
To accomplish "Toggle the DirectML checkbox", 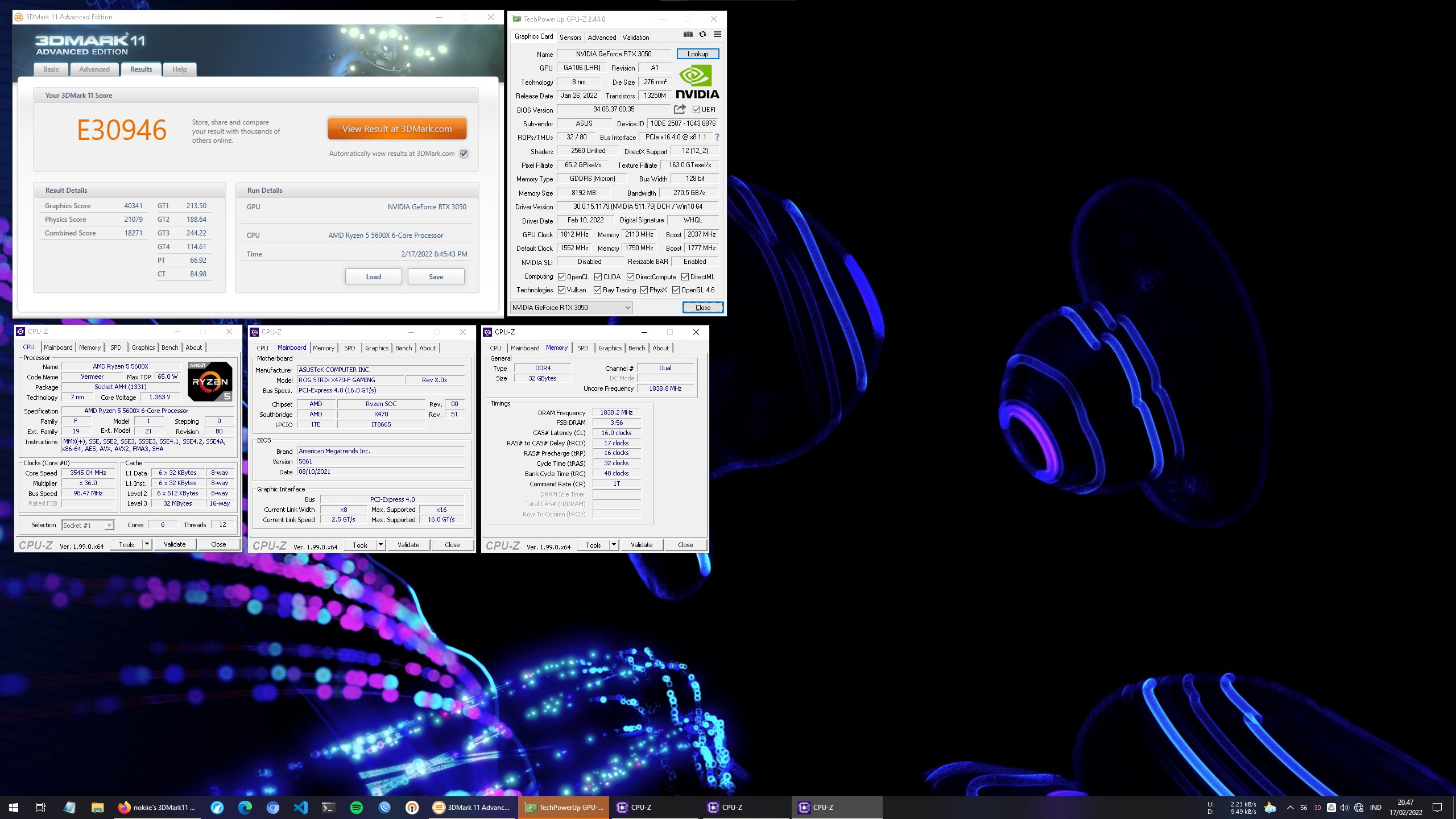I will coord(685,277).
